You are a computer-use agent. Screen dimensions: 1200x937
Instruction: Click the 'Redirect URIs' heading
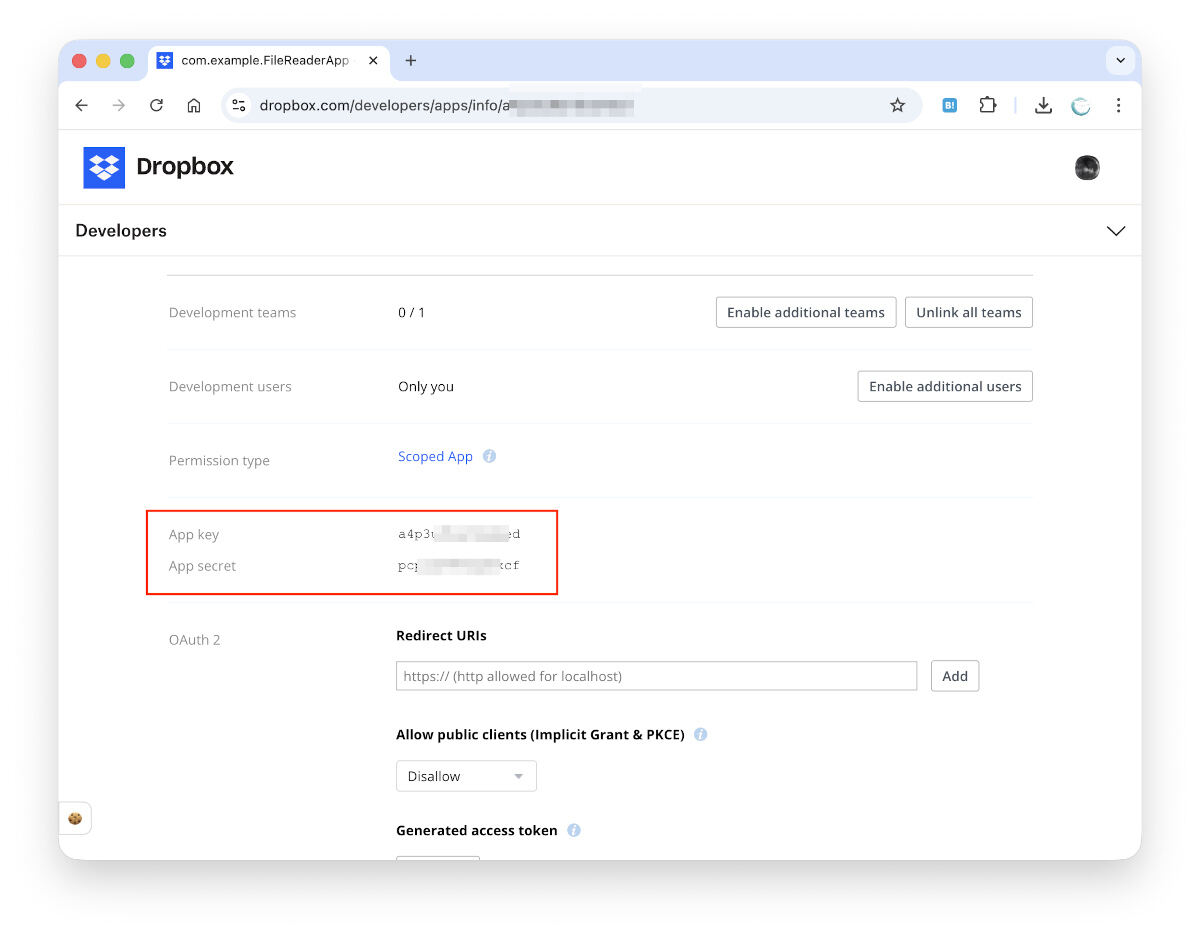(441, 635)
